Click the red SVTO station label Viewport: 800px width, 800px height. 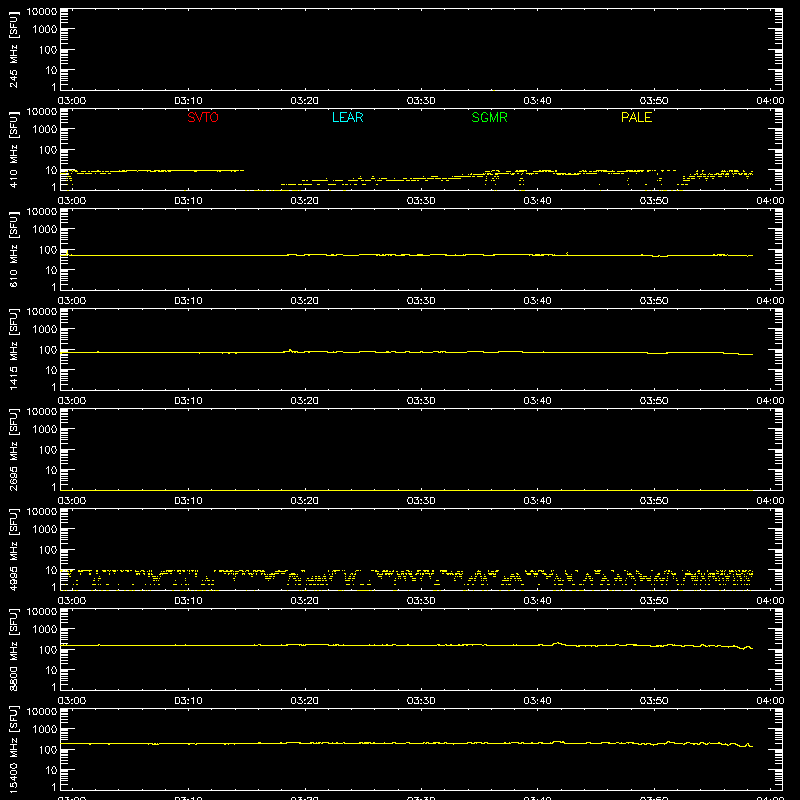coord(203,117)
